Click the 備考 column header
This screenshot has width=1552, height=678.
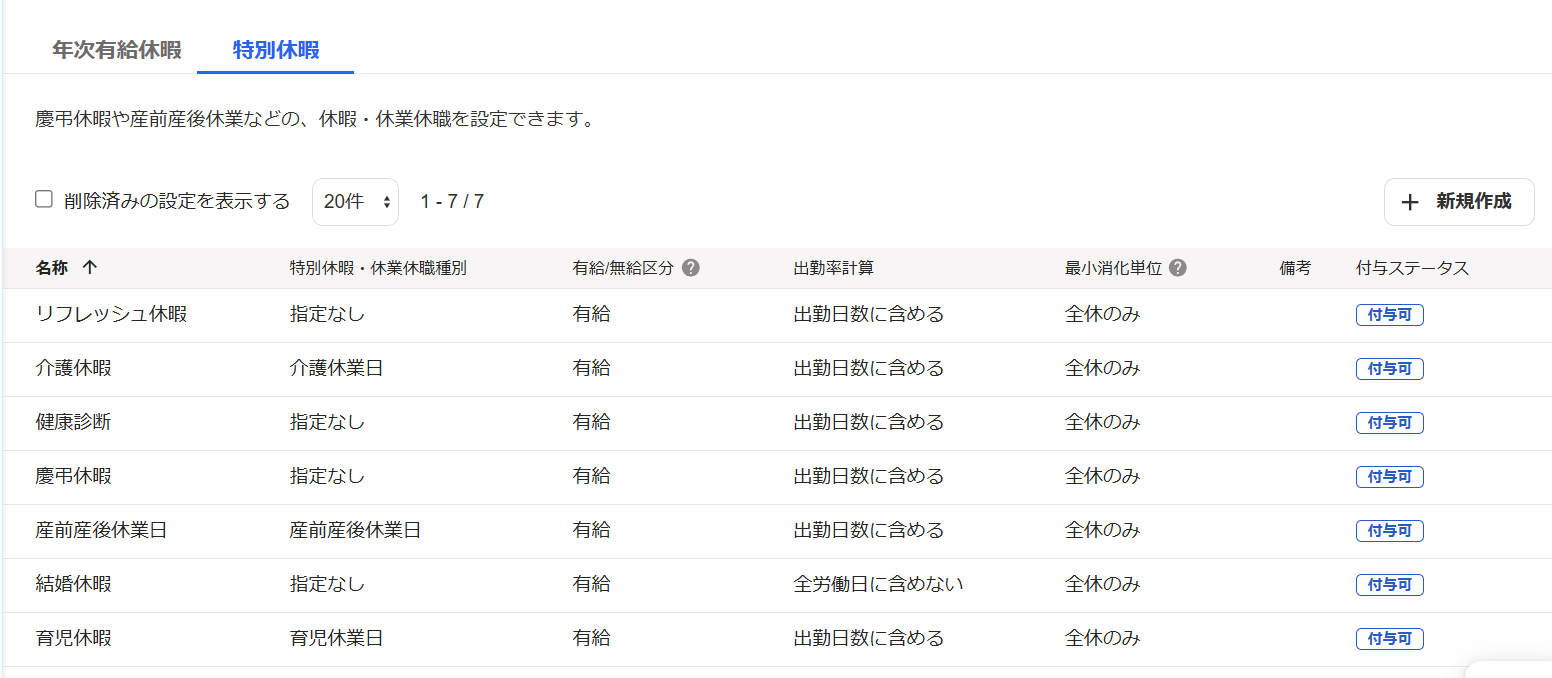1295,268
